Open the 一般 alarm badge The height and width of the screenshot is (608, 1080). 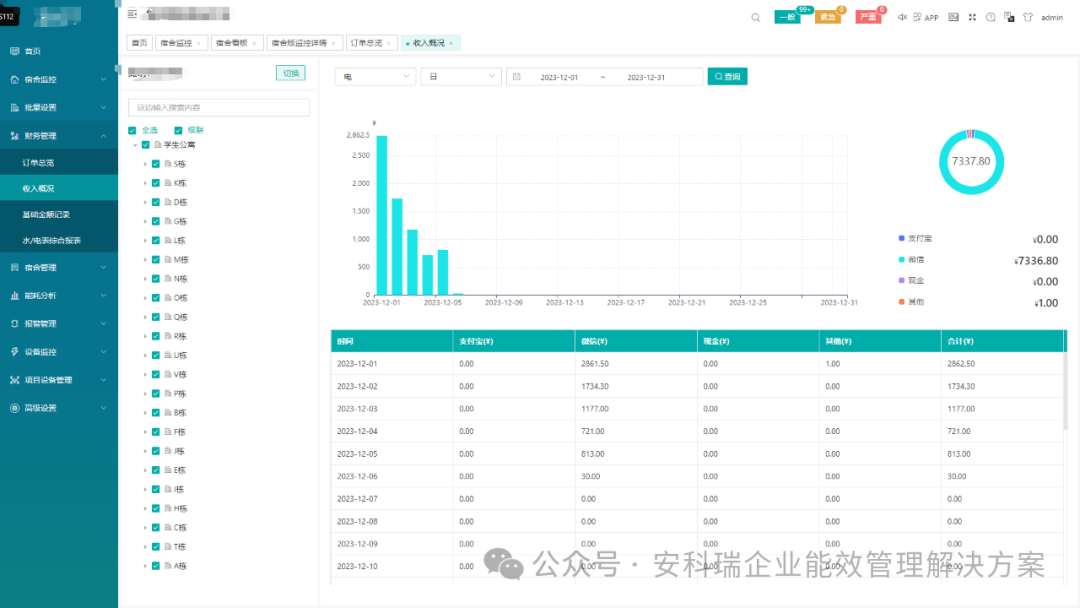pyautogui.click(x=787, y=17)
